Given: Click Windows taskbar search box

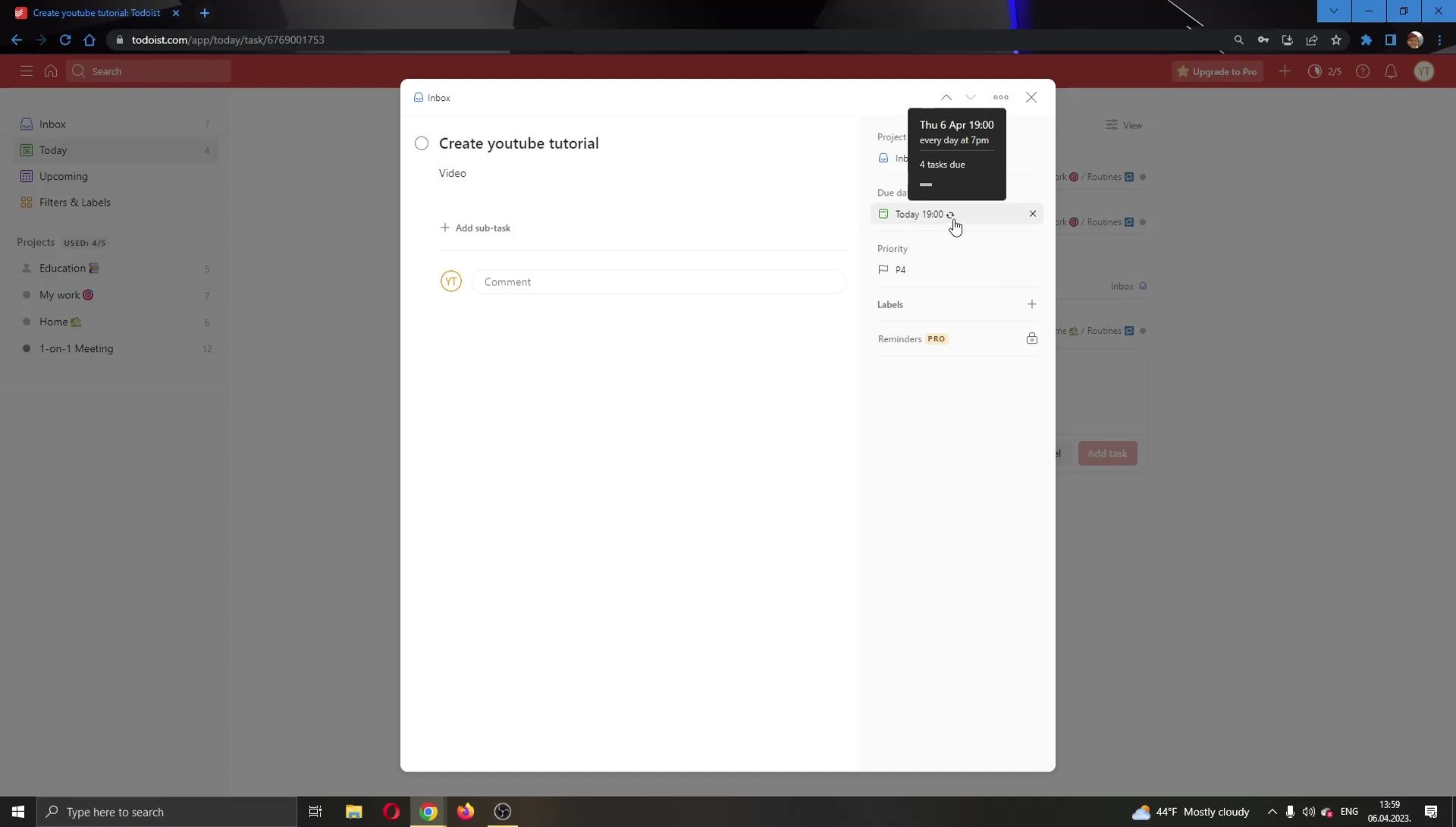Looking at the screenshot, I should pyautogui.click(x=167, y=812).
